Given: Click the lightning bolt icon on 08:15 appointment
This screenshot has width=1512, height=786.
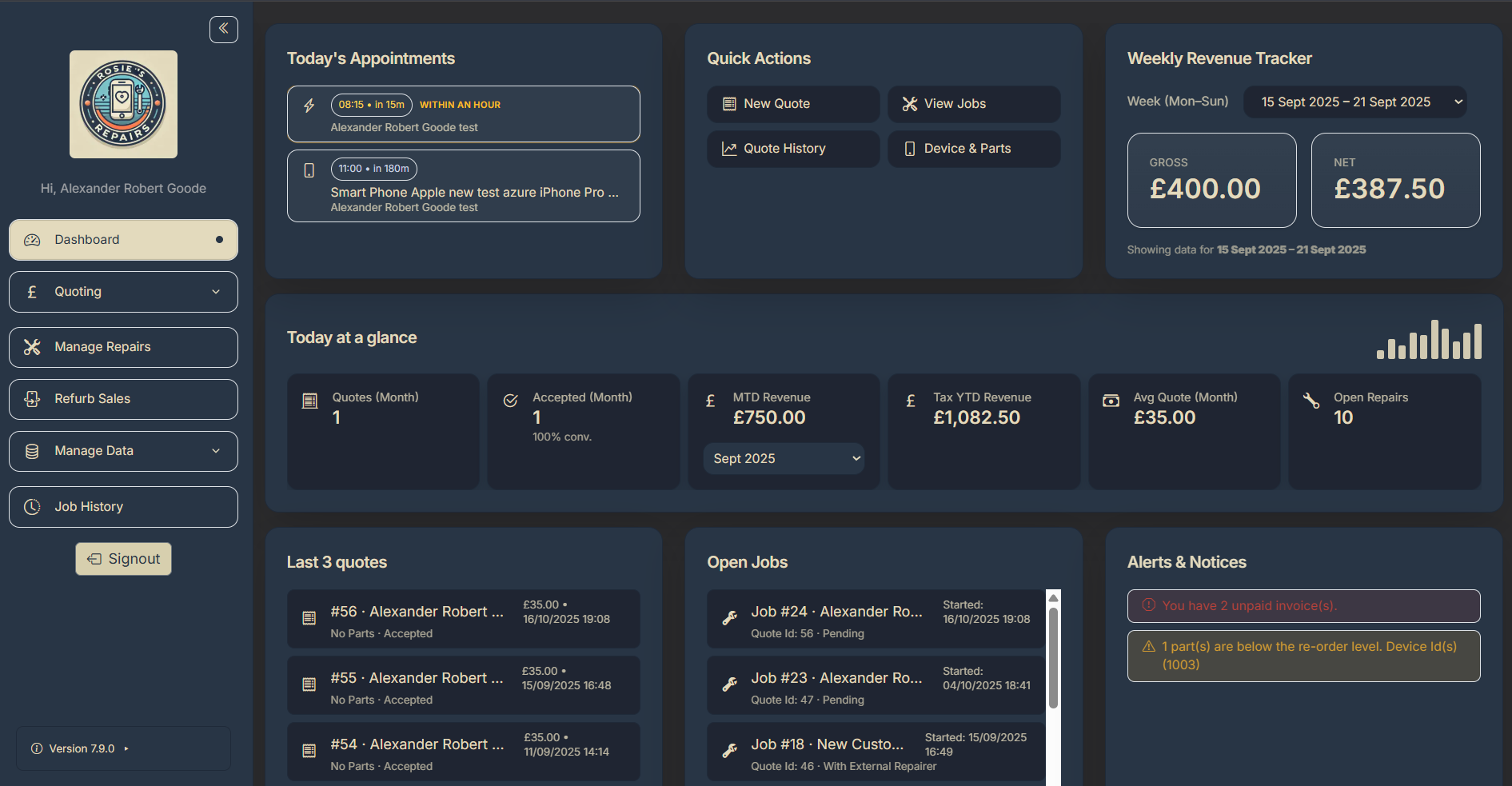Looking at the screenshot, I should coord(309,106).
